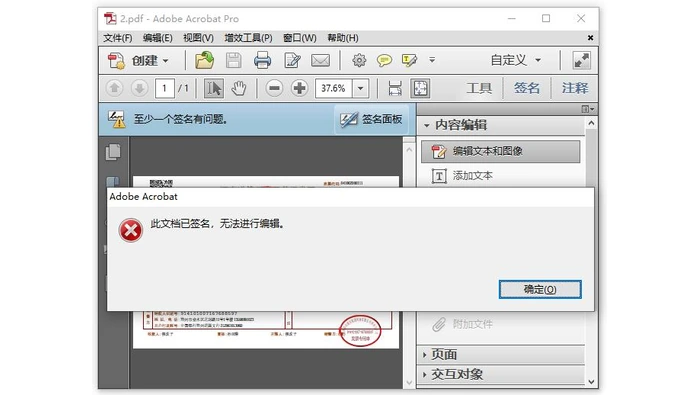Viewport: 700px width, 395px height.
Task: Click the scrolling mode fit width icon
Action: 395,88
